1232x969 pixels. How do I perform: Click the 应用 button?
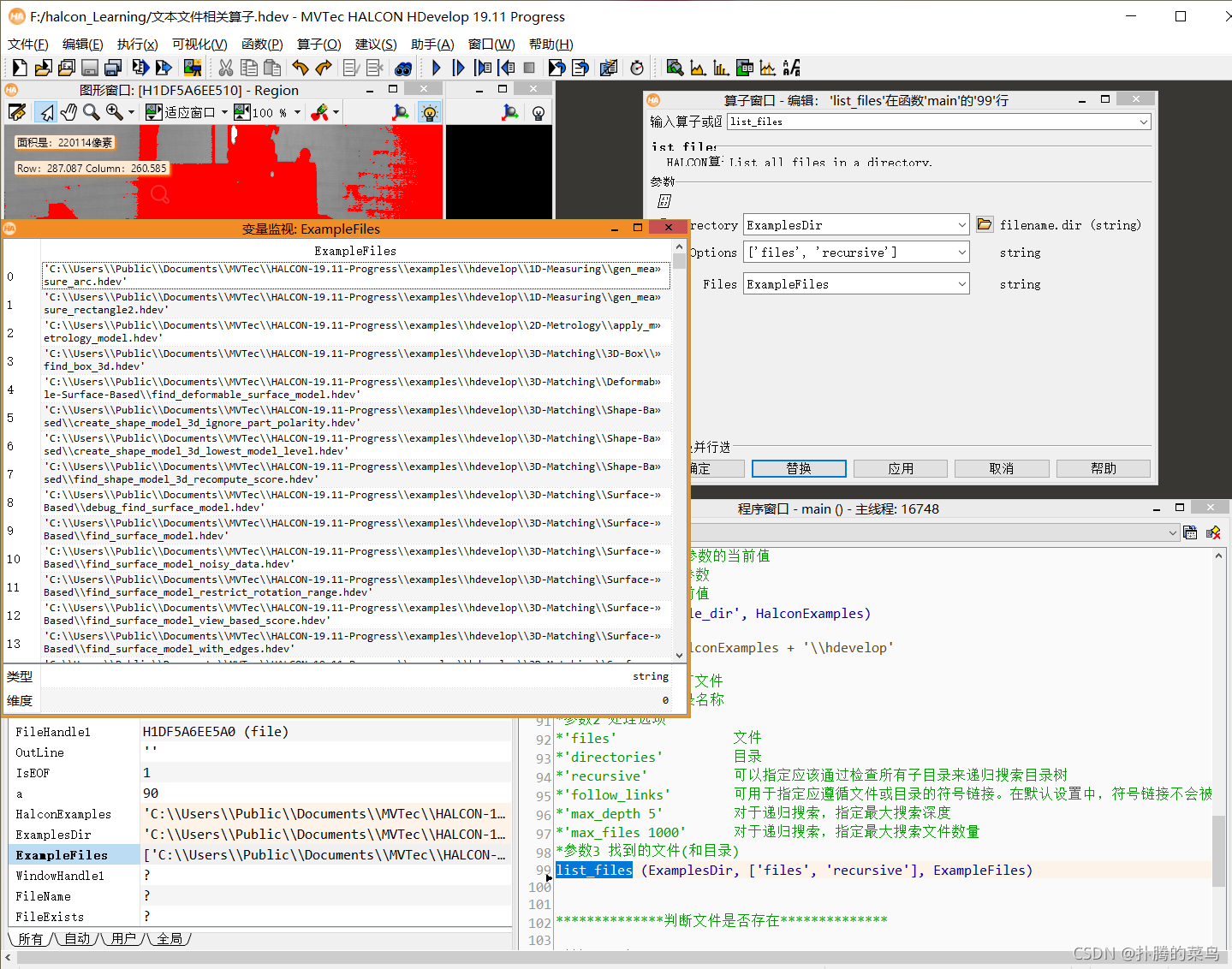[901, 468]
